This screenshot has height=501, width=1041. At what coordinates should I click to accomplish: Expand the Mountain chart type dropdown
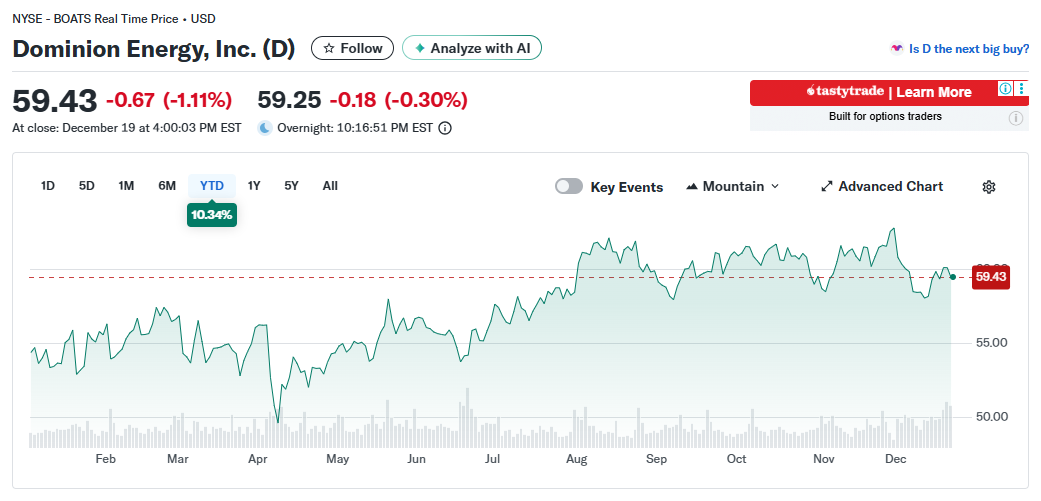(733, 186)
